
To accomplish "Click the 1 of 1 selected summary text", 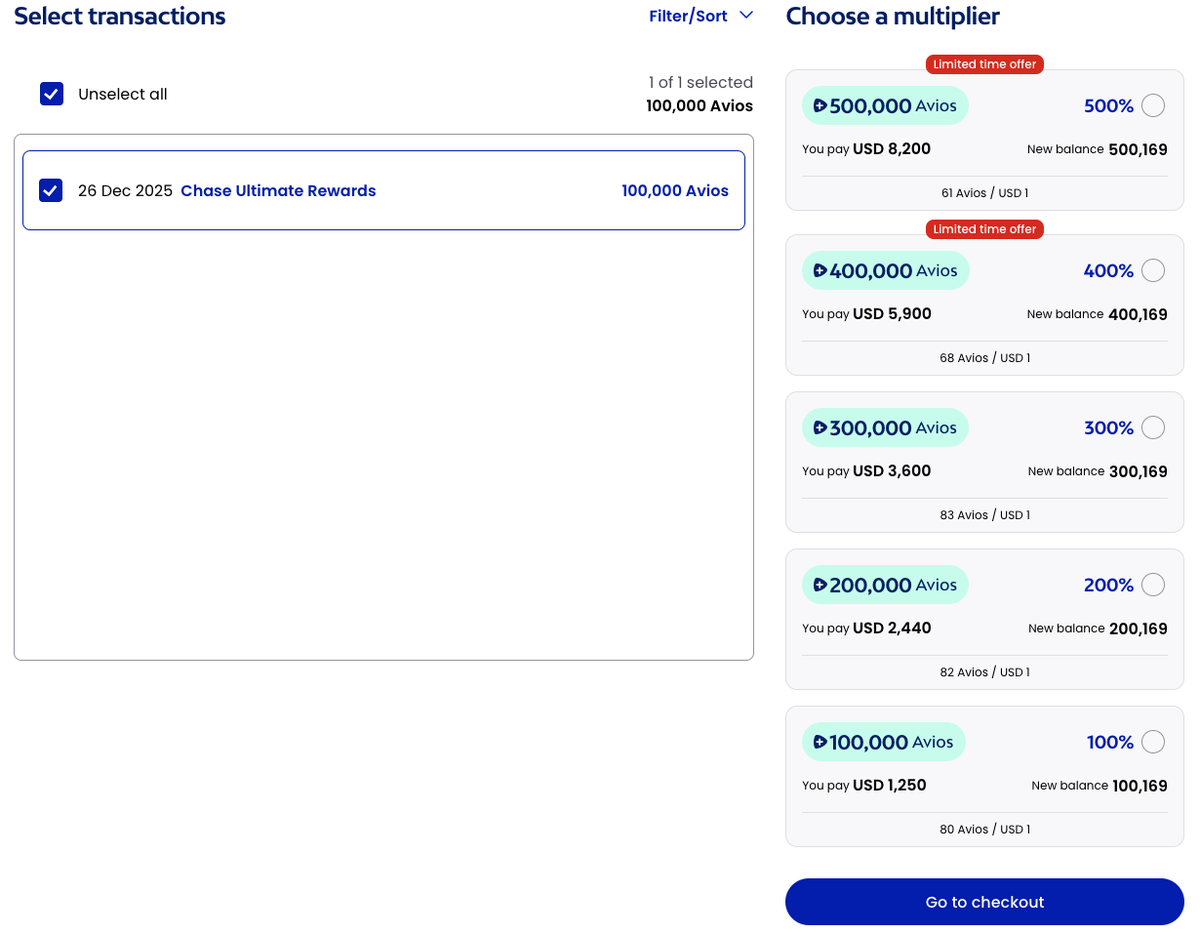I will 699,82.
